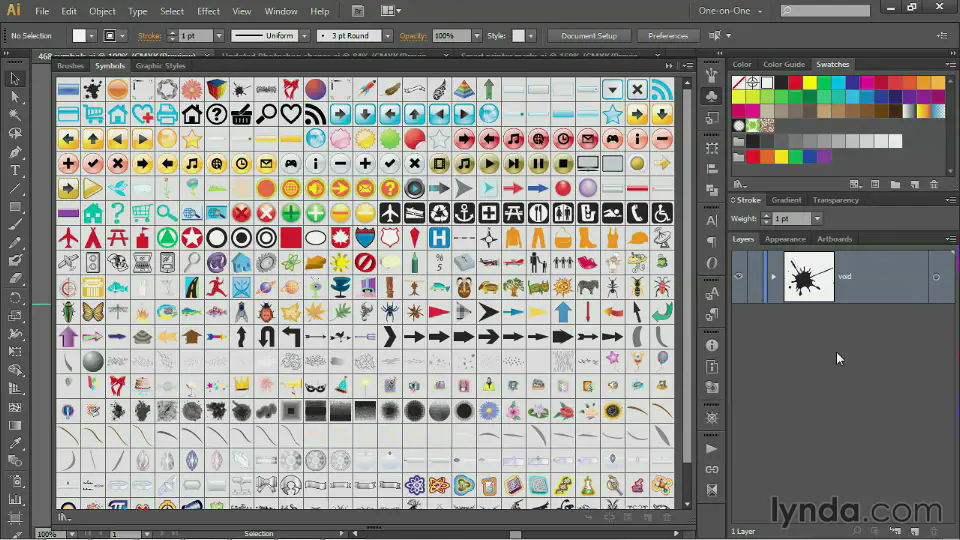
Task: Open the stroke weight dropdown in control bar
Action: coord(217,36)
